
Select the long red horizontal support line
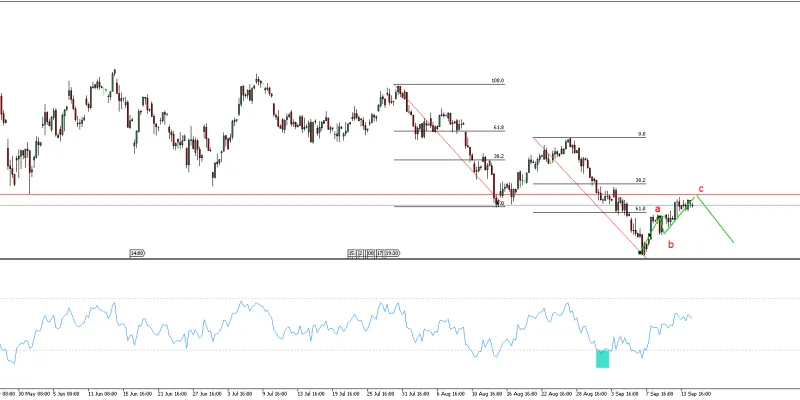400,194
